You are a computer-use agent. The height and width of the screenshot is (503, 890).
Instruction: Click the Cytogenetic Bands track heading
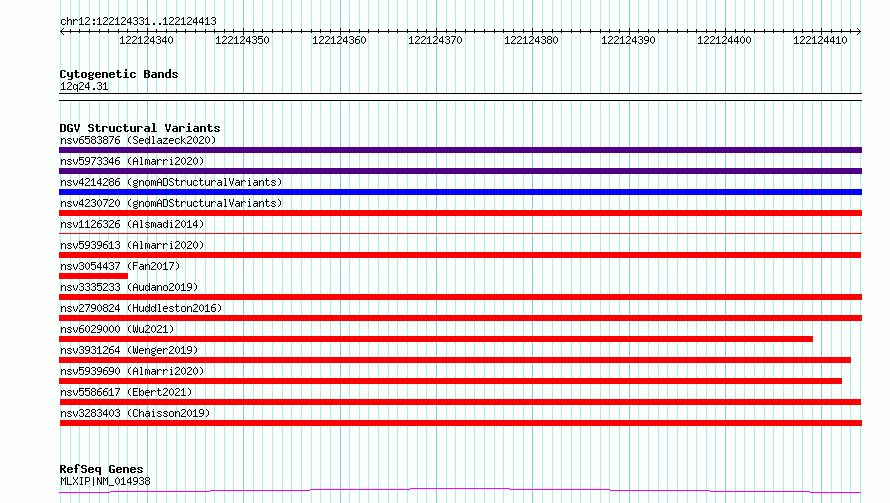[119, 74]
